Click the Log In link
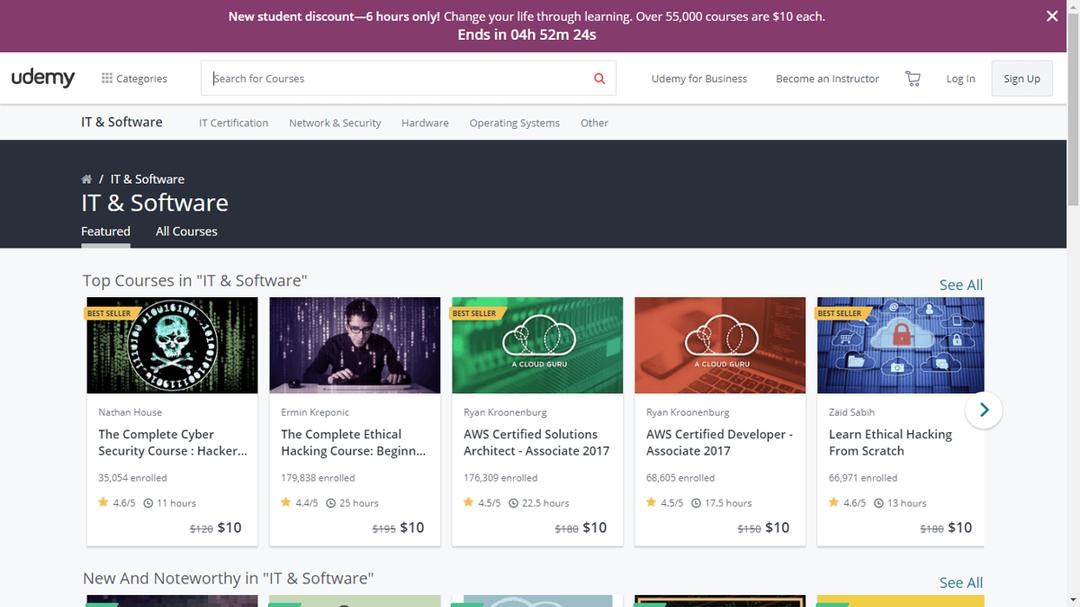Image resolution: width=1080 pixels, height=607 pixels. pos(960,79)
